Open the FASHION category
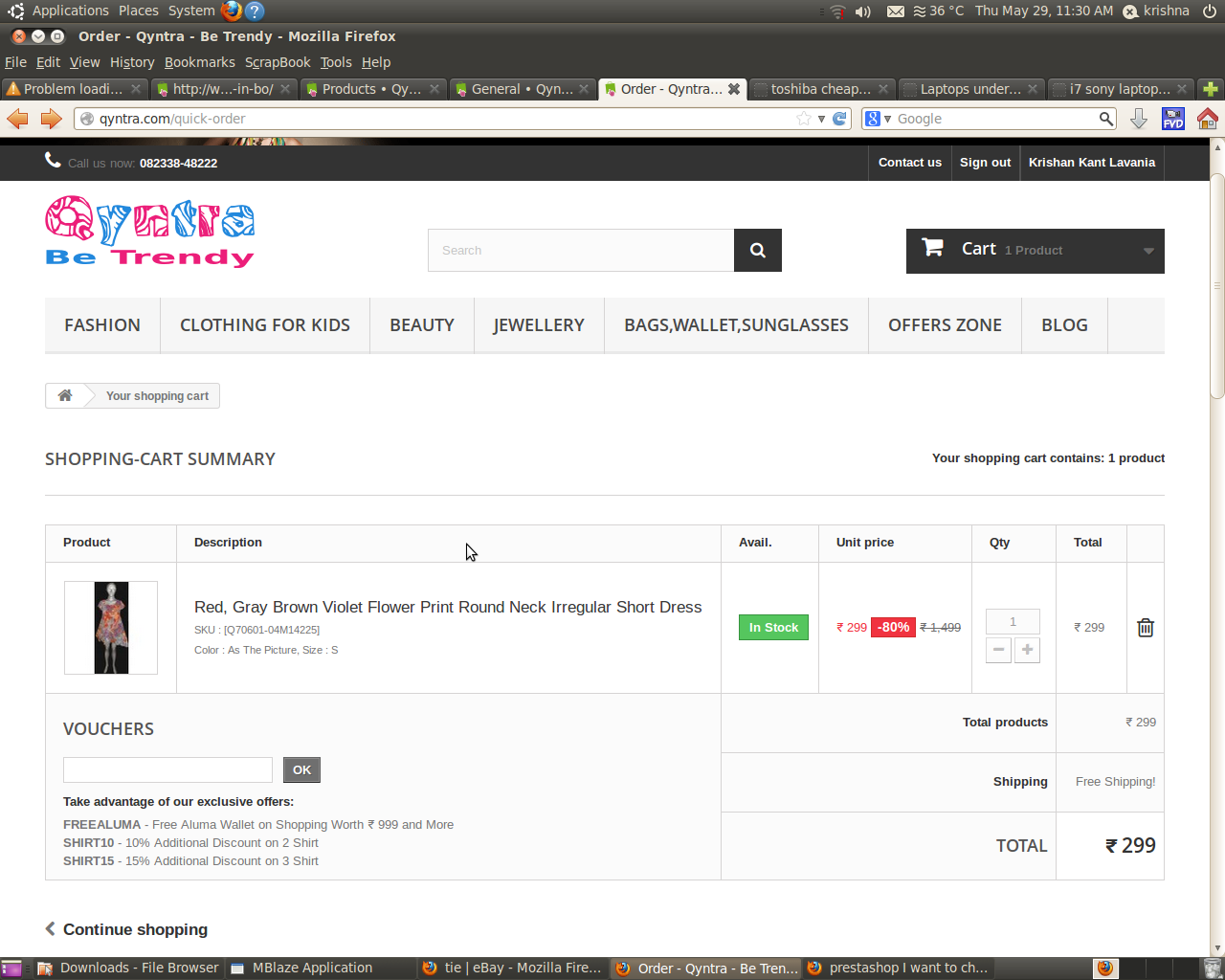The height and width of the screenshot is (980, 1225). [x=102, y=325]
